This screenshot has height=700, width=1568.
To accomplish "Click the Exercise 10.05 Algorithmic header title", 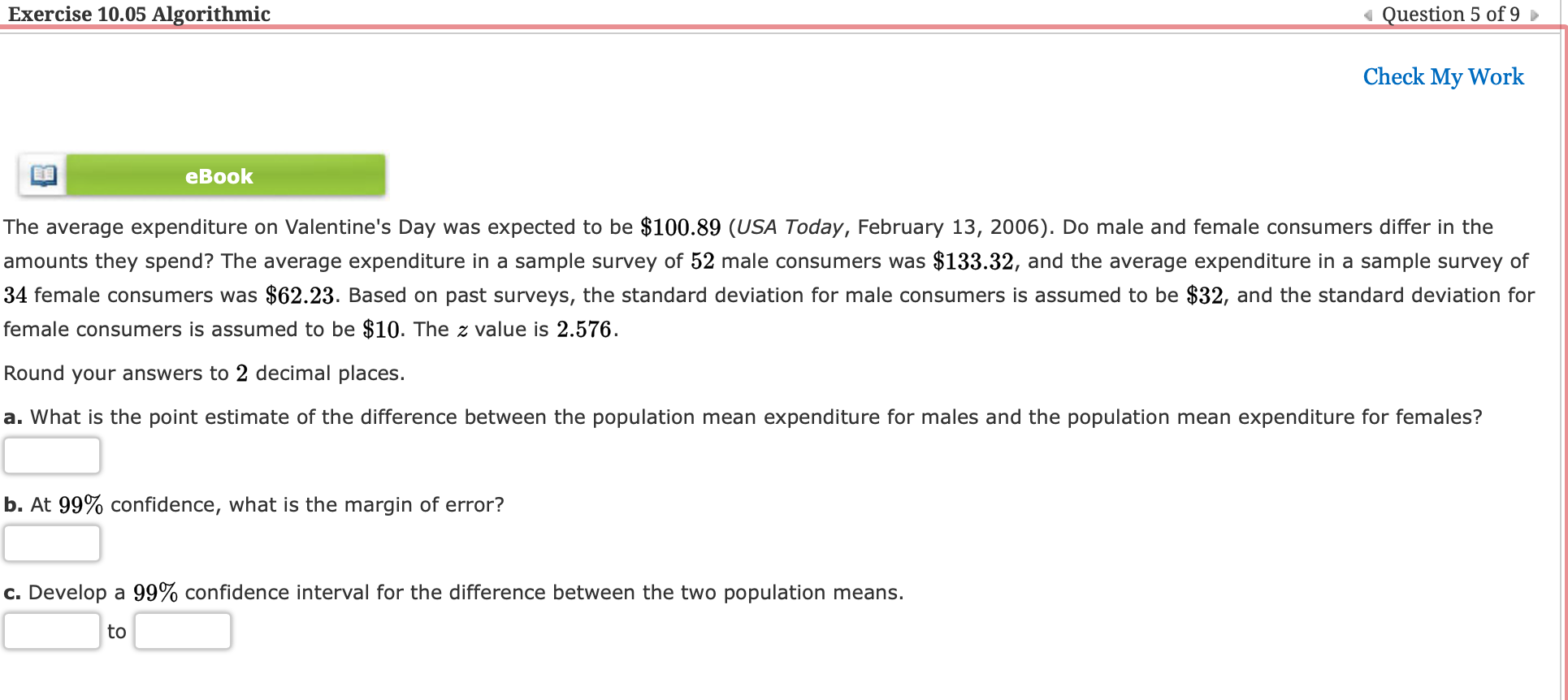I will pos(138,14).
